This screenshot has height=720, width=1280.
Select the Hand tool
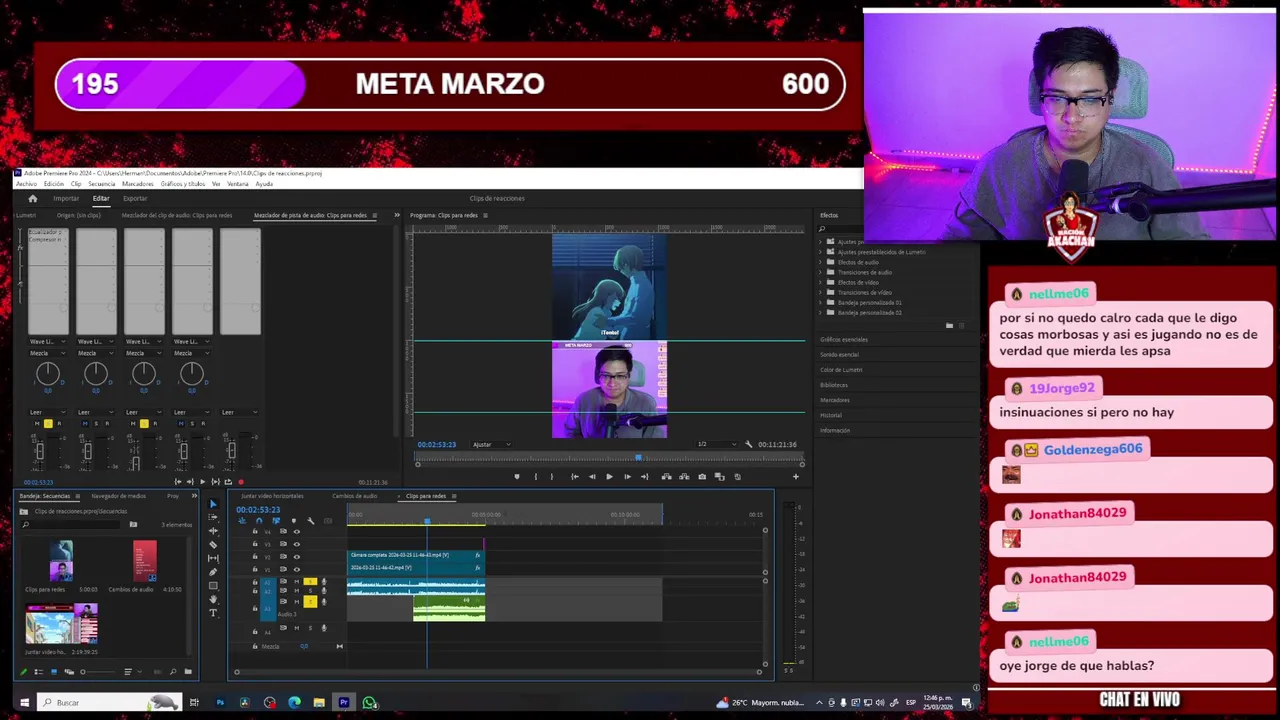(x=213, y=599)
